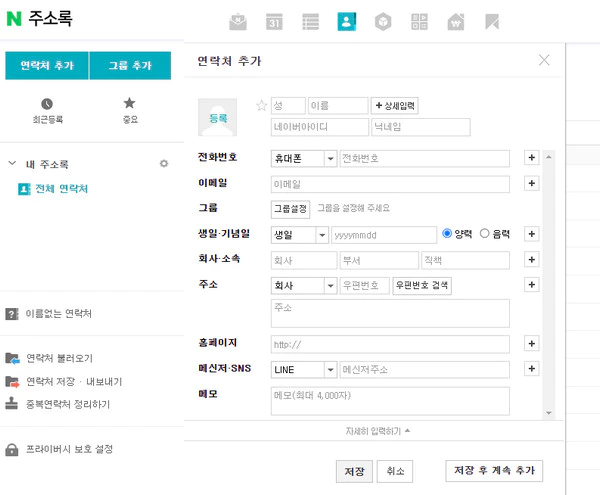Open the group settings gear beside 내 주소록

click(x=164, y=163)
